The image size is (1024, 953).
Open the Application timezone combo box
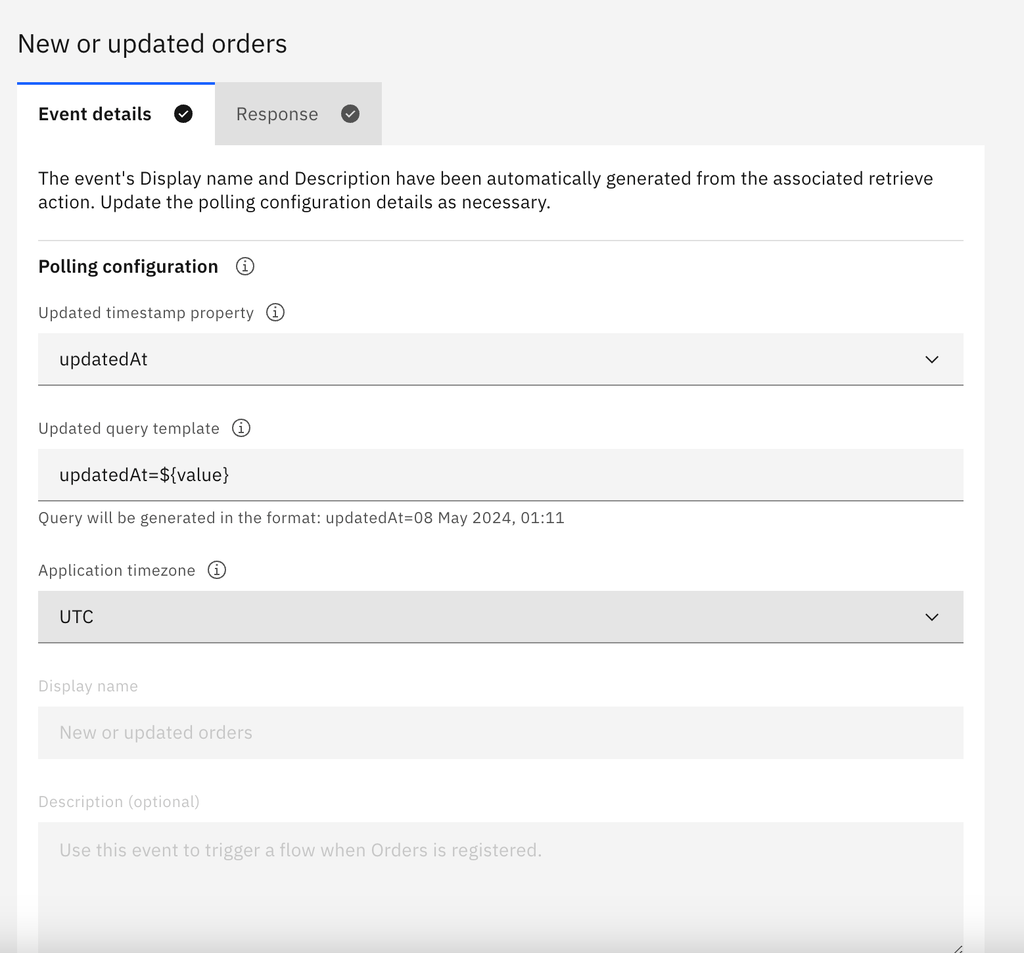click(x=500, y=617)
